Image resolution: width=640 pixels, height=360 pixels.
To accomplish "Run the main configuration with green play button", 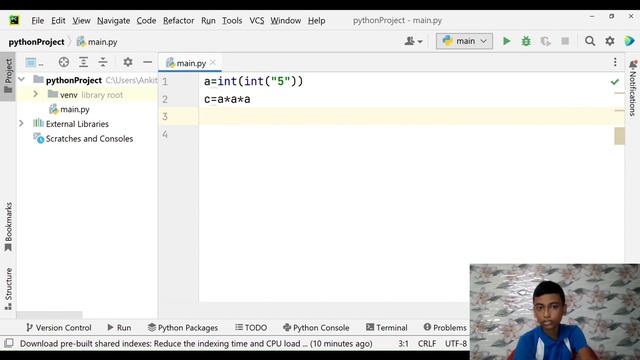I will pyautogui.click(x=507, y=41).
